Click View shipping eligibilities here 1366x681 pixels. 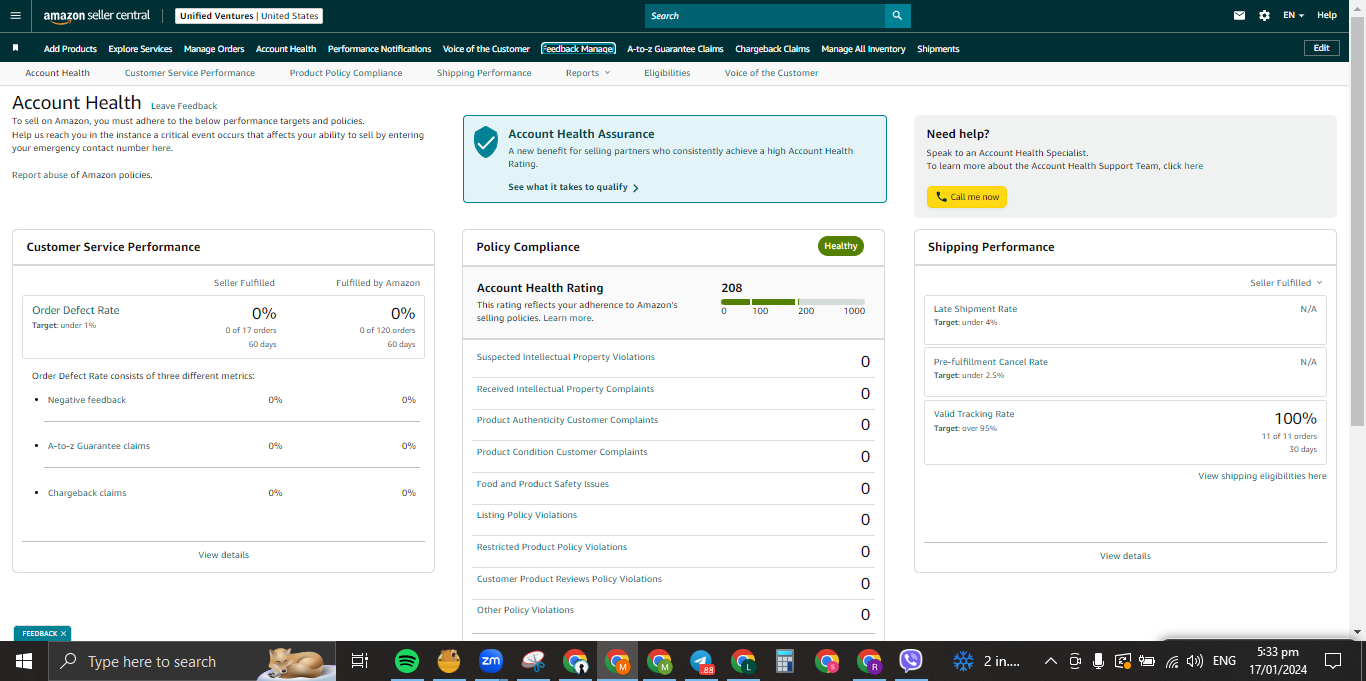pos(1262,476)
